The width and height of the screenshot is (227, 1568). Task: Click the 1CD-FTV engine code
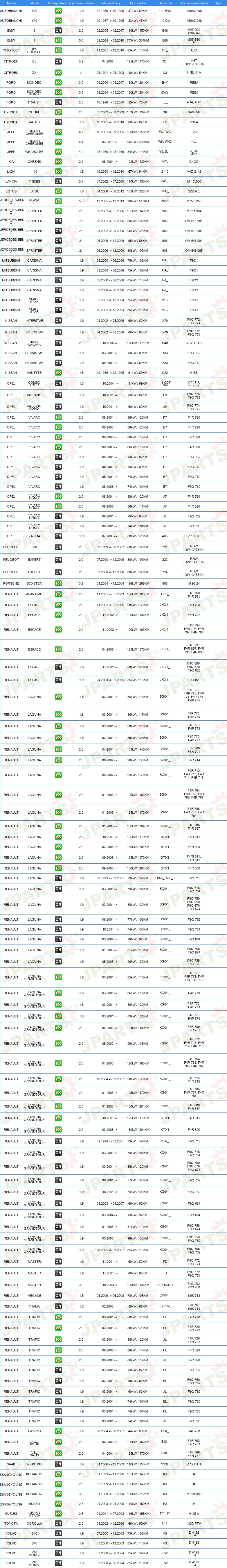pyautogui.click(x=194, y=1524)
